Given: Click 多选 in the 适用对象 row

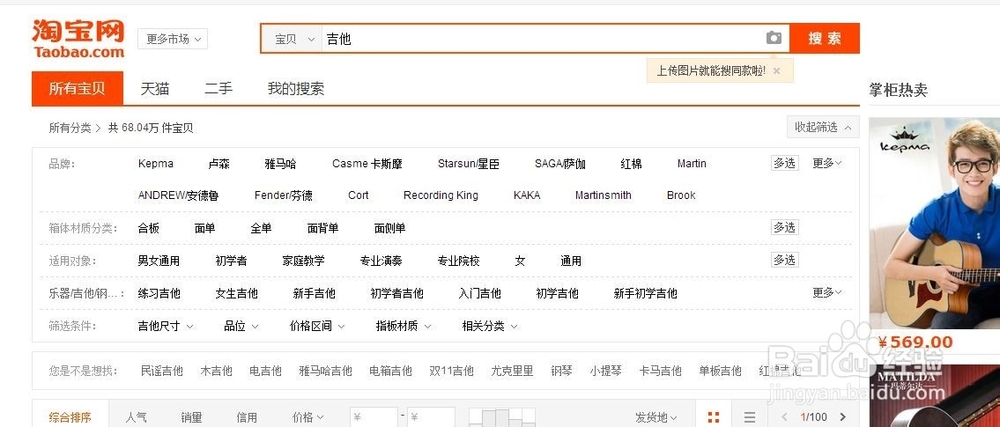Looking at the screenshot, I should [784, 260].
